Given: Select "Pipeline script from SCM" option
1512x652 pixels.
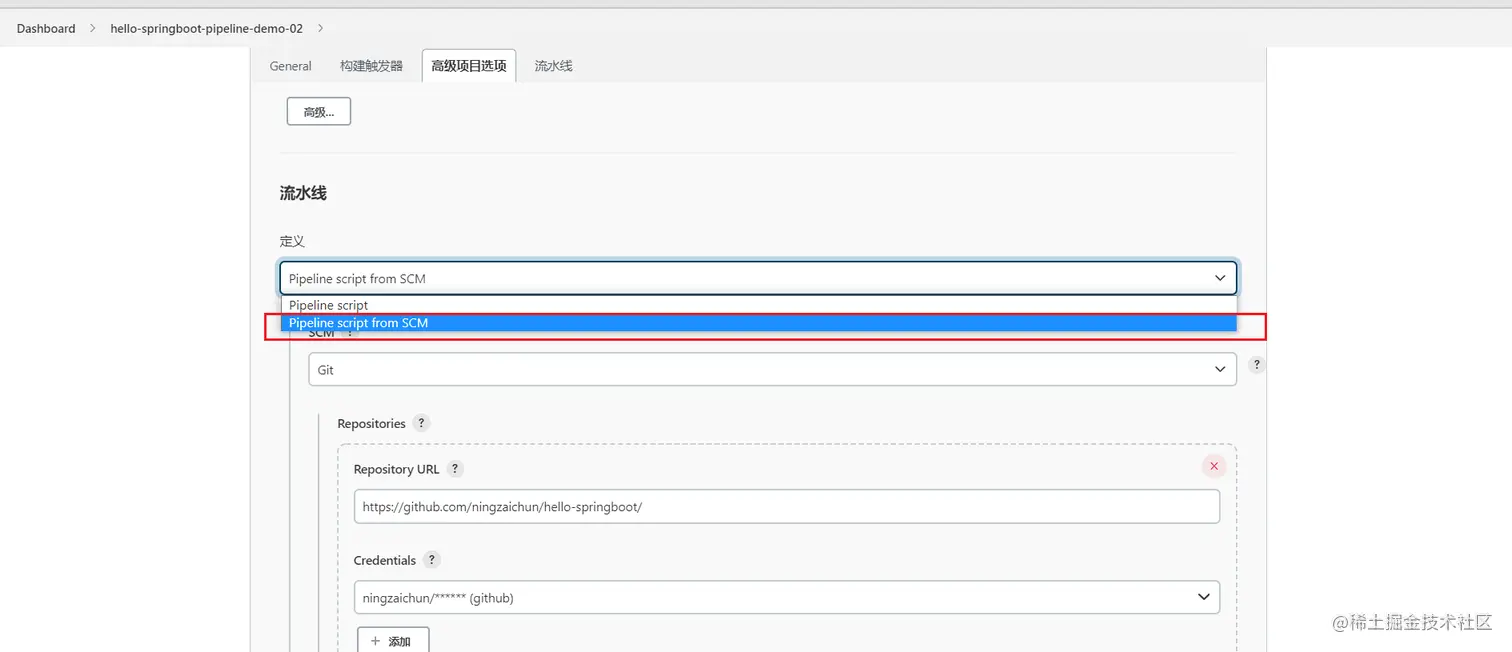Looking at the screenshot, I should [358, 323].
